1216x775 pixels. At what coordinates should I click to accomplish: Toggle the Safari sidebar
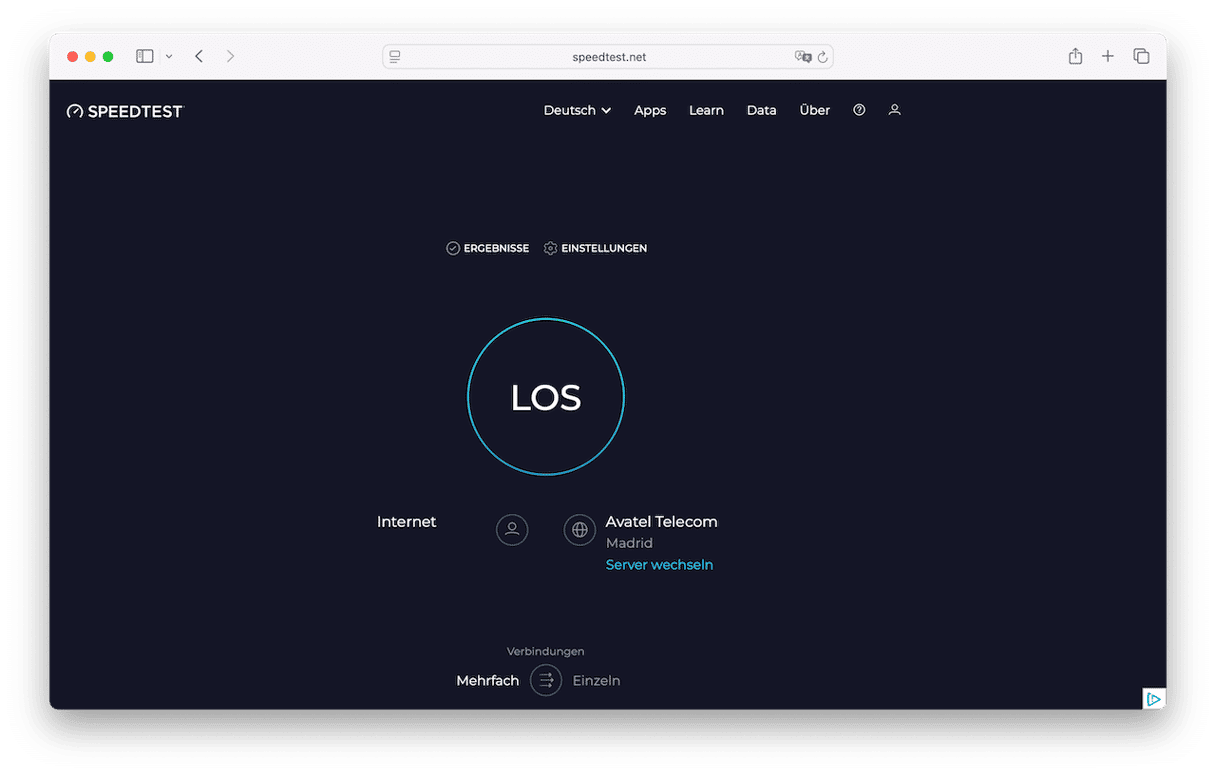tap(145, 57)
